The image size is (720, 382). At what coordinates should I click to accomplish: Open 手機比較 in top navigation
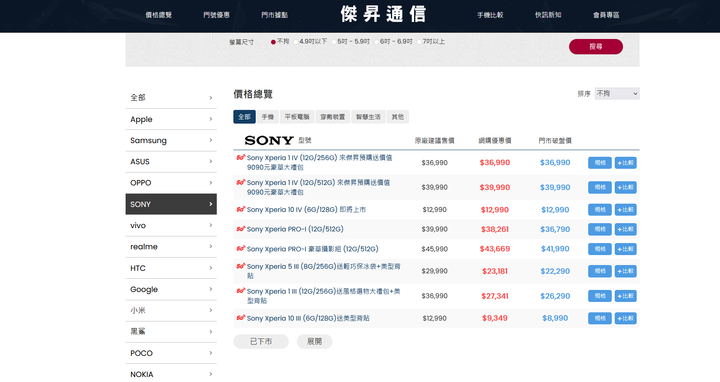pos(490,15)
